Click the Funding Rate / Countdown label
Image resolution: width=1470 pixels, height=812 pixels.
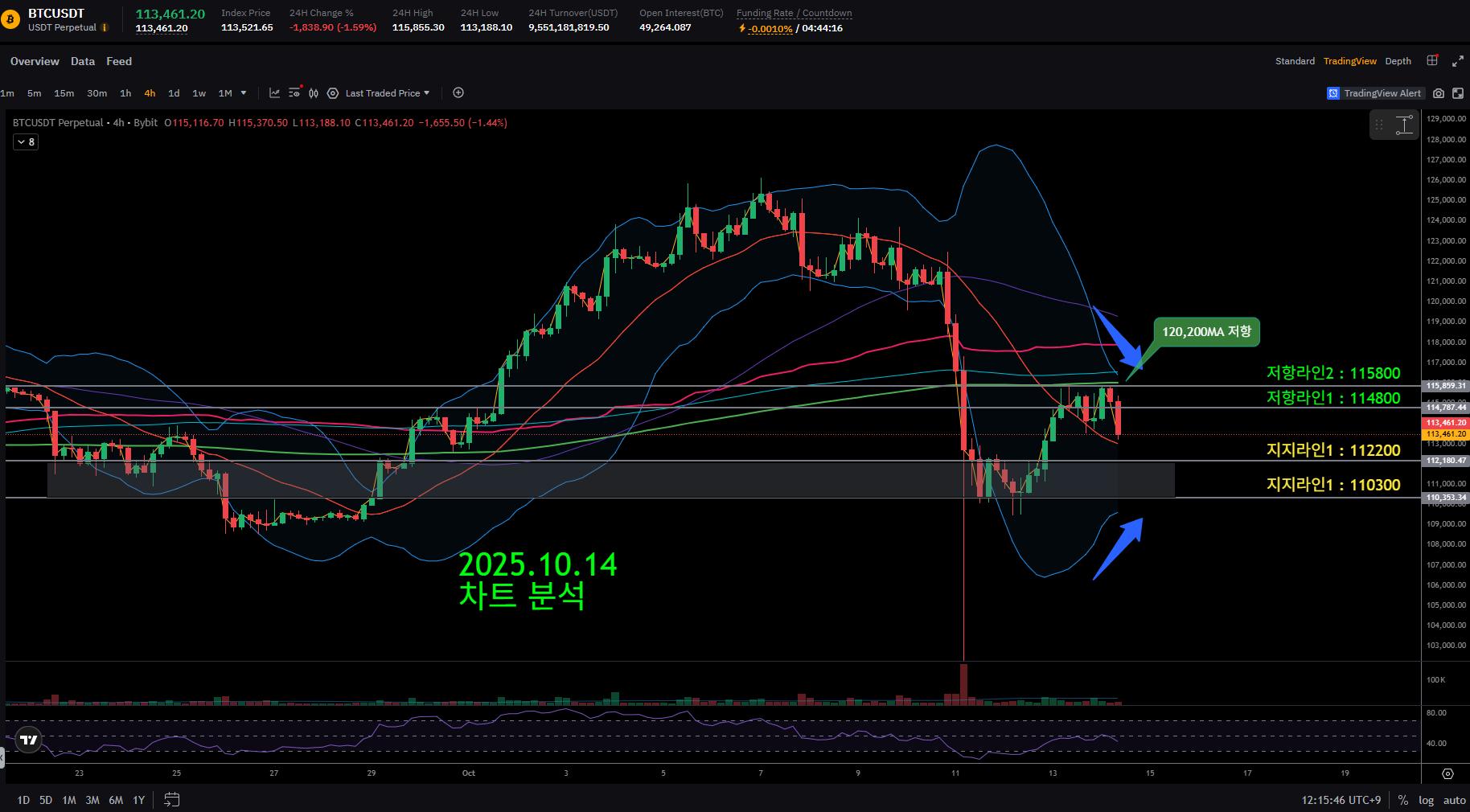[794, 13]
